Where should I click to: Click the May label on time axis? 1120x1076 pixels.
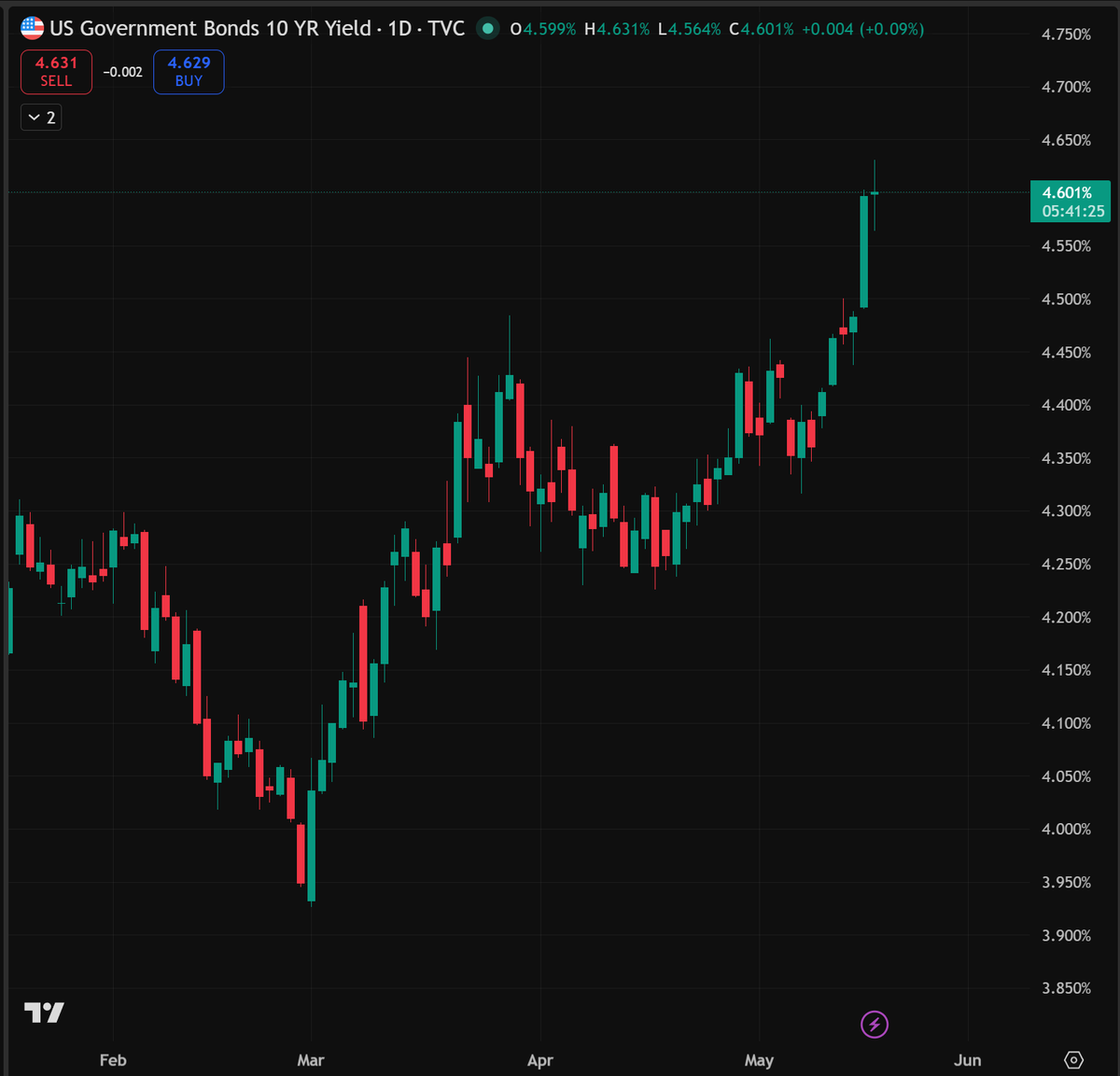[760, 1060]
